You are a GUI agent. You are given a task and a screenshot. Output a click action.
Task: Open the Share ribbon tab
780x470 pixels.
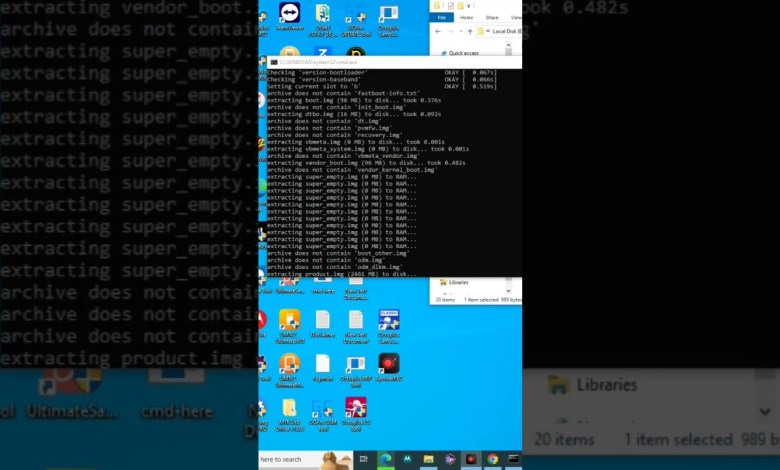[x=492, y=17]
